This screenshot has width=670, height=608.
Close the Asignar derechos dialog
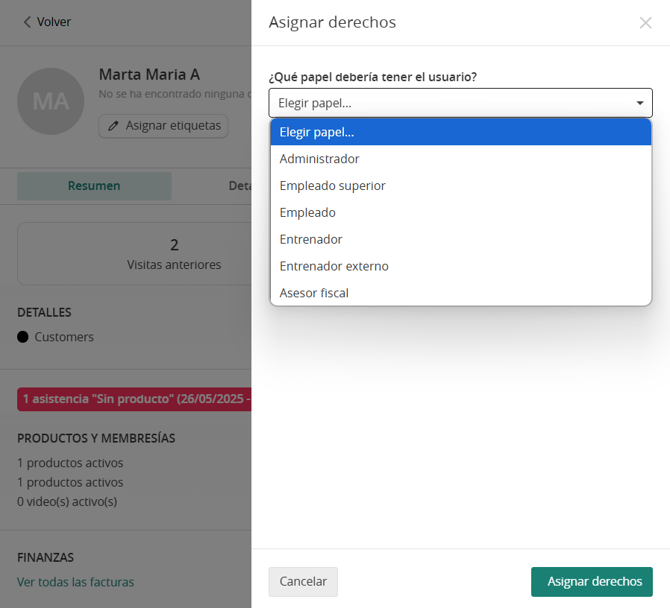pyautogui.click(x=645, y=23)
